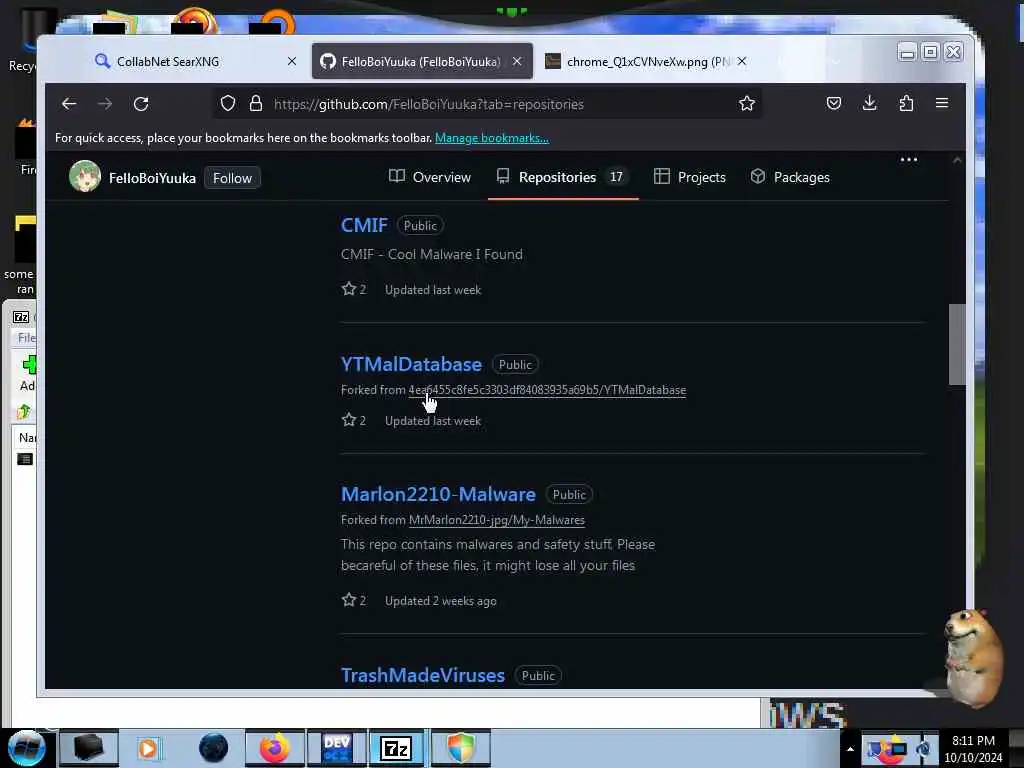
Task: Click the taskbar clock showing 8:11 PM
Action: point(973,748)
